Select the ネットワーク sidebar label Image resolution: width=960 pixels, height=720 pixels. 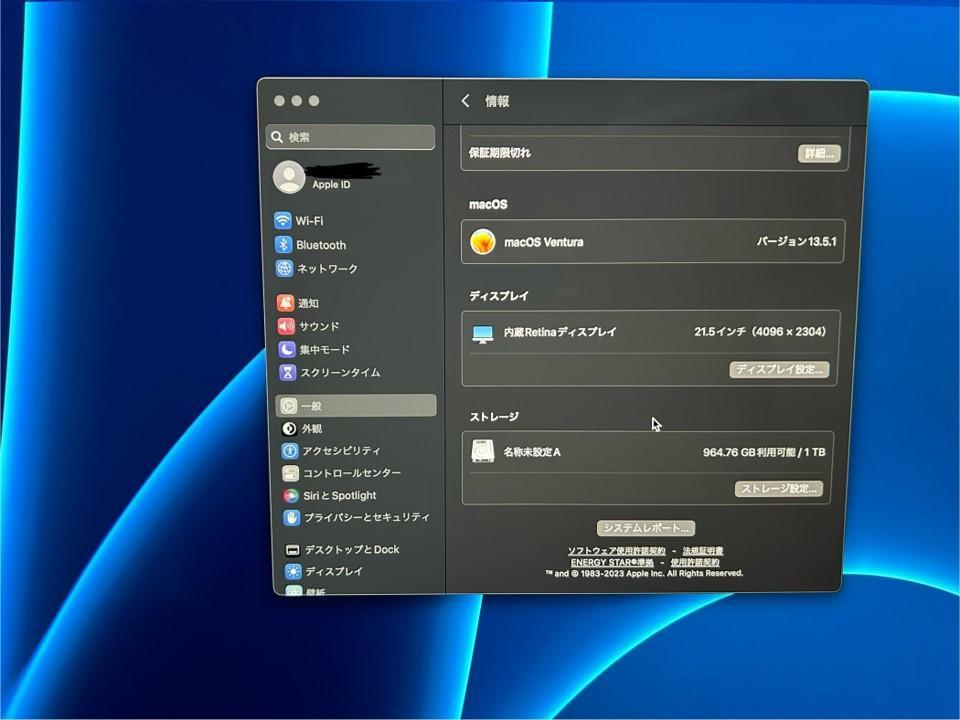pyautogui.click(x=328, y=268)
